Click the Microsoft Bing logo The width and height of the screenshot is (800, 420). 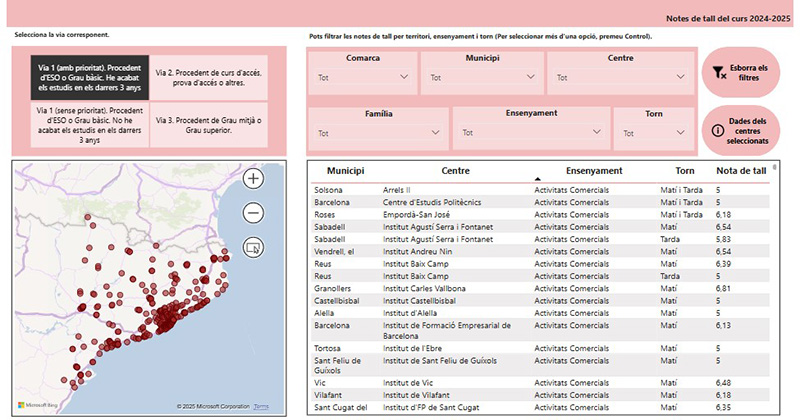click(x=38, y=406)
